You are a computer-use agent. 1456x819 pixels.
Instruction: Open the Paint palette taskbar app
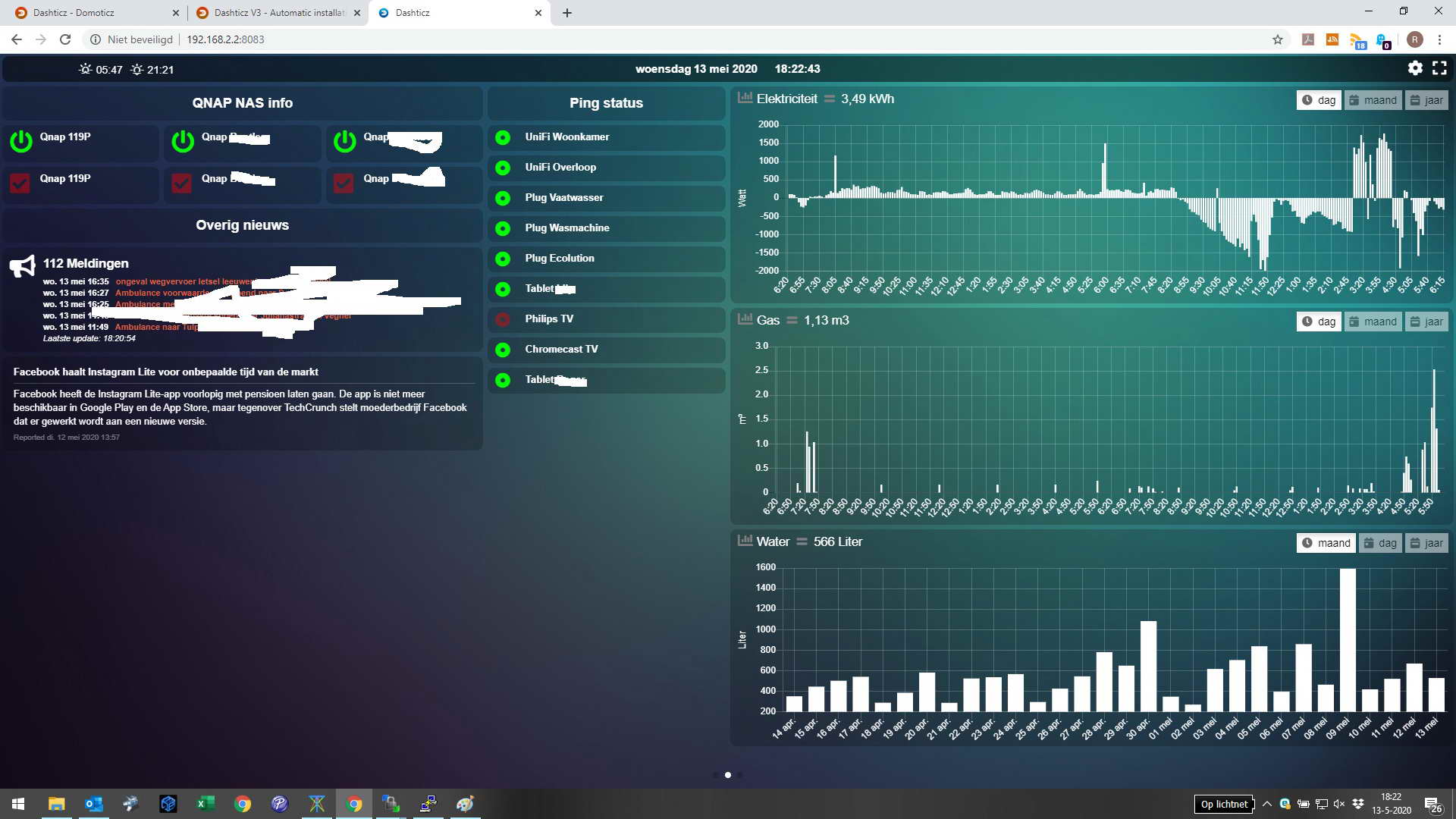(x=465, y=804)
